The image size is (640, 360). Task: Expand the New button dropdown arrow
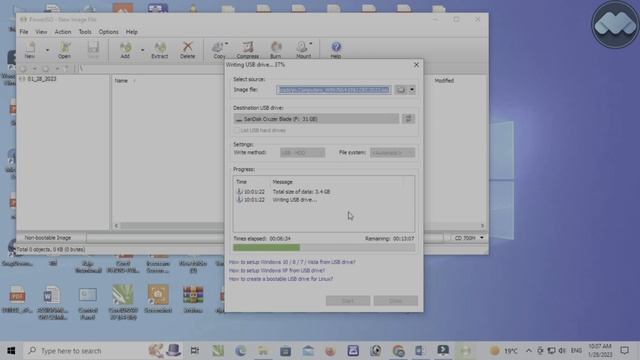(x=47, y=50)
